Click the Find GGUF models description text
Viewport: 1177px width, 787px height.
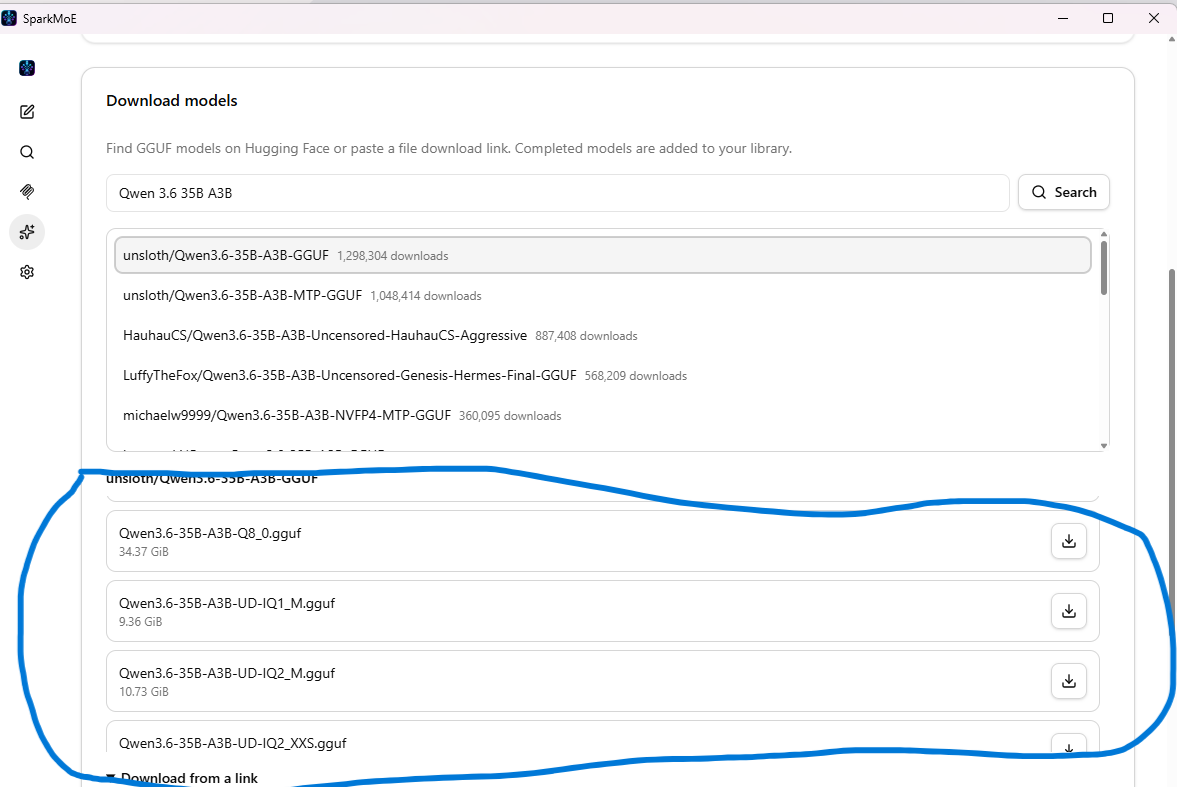pos(449,149)
